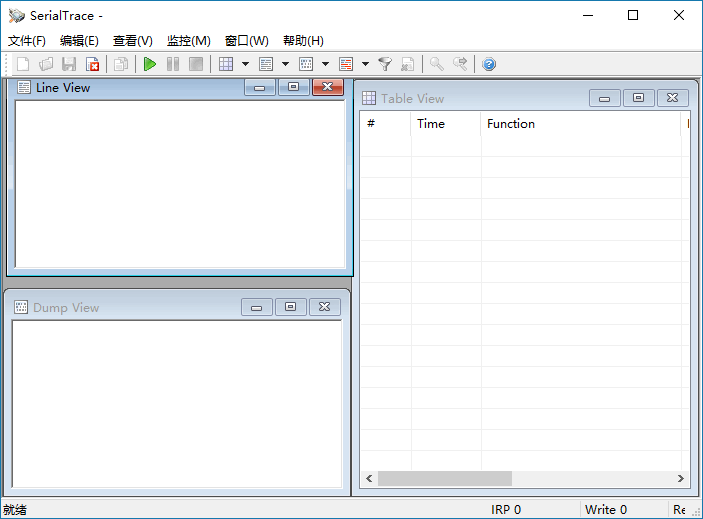Start monitoring with green play icon
The height and width of the screenshot is (519, 703).
click(x=150, y=64)
